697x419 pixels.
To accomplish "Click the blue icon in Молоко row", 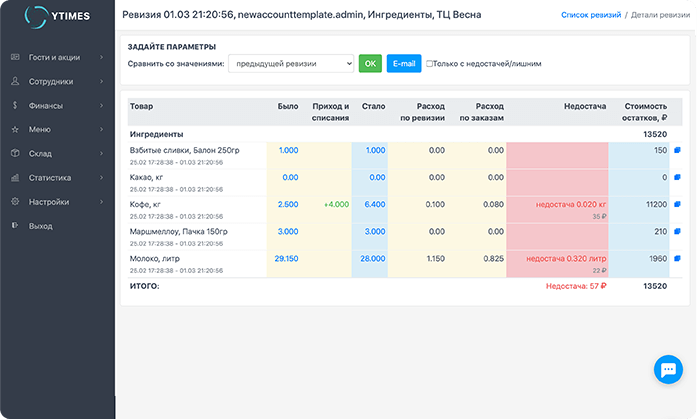I will (677, 258).
